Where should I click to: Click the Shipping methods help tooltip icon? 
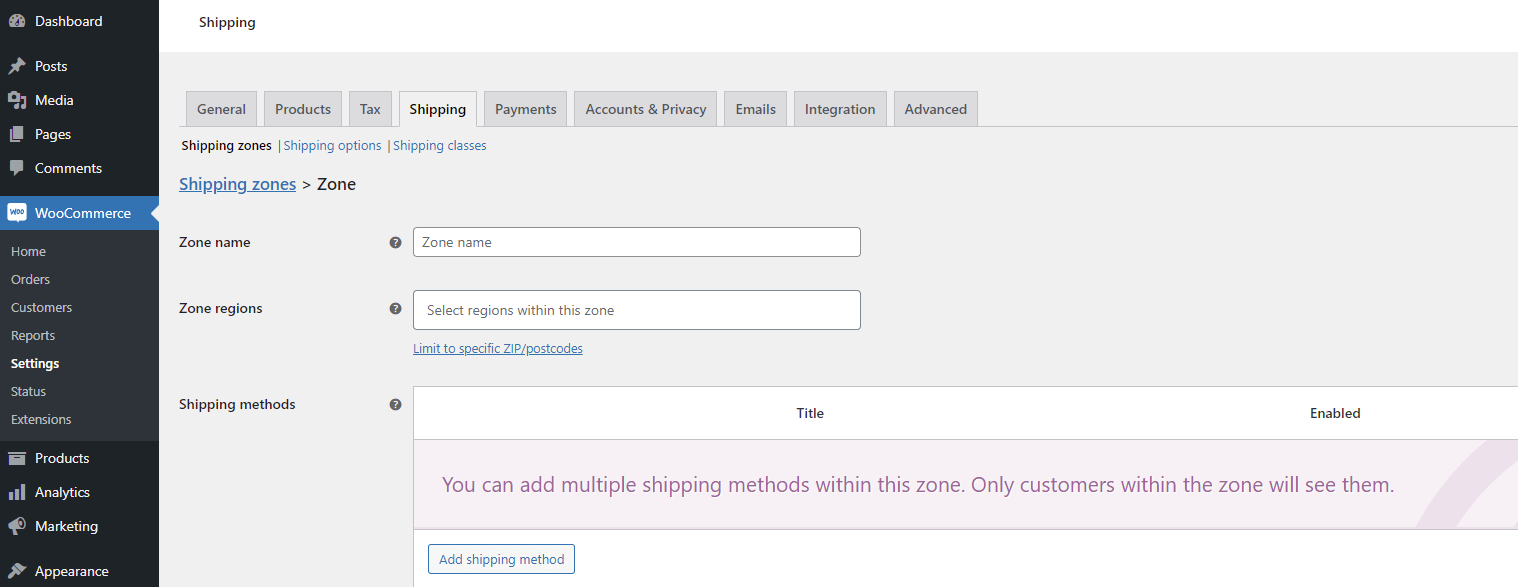click(x=395, y=404)
